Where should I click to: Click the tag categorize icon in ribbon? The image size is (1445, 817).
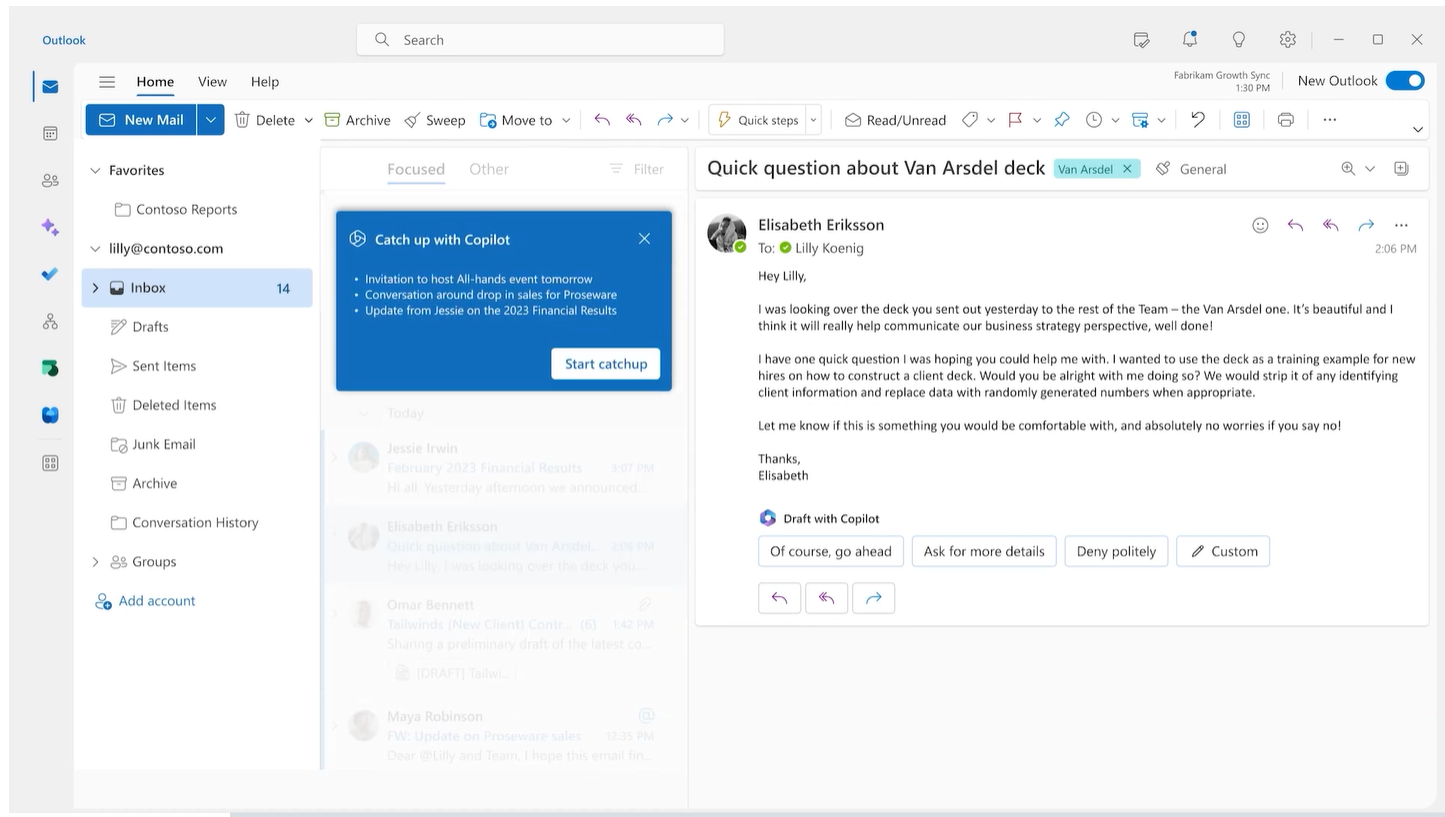pyautogui.click(x=969, y=120)
